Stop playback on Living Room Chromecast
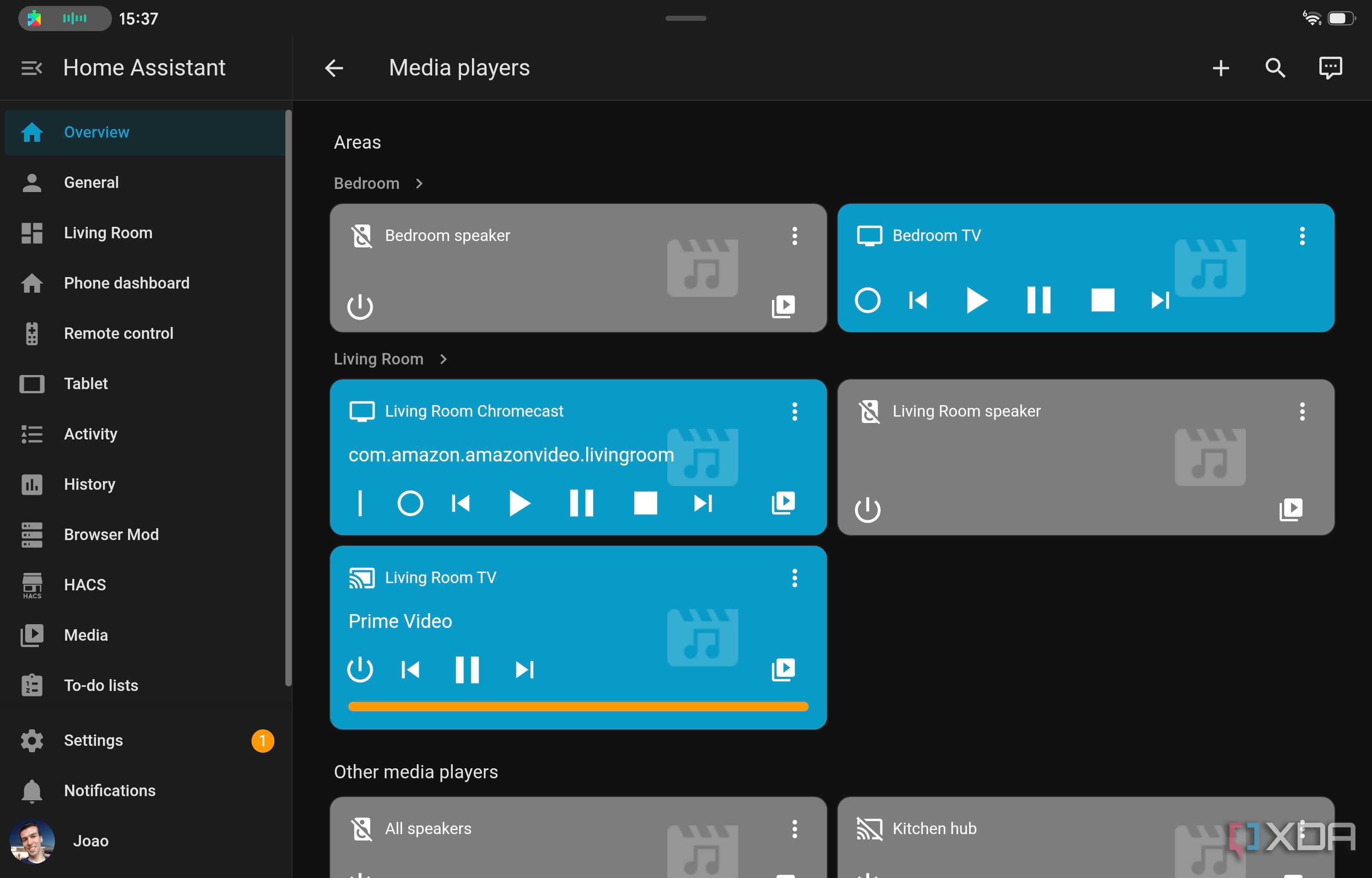 (x=645, y=503)
